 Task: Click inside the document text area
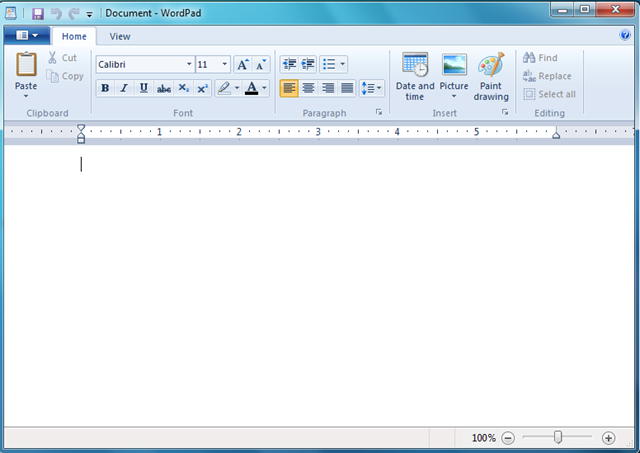pyautogui.click(x=318, y=286)
